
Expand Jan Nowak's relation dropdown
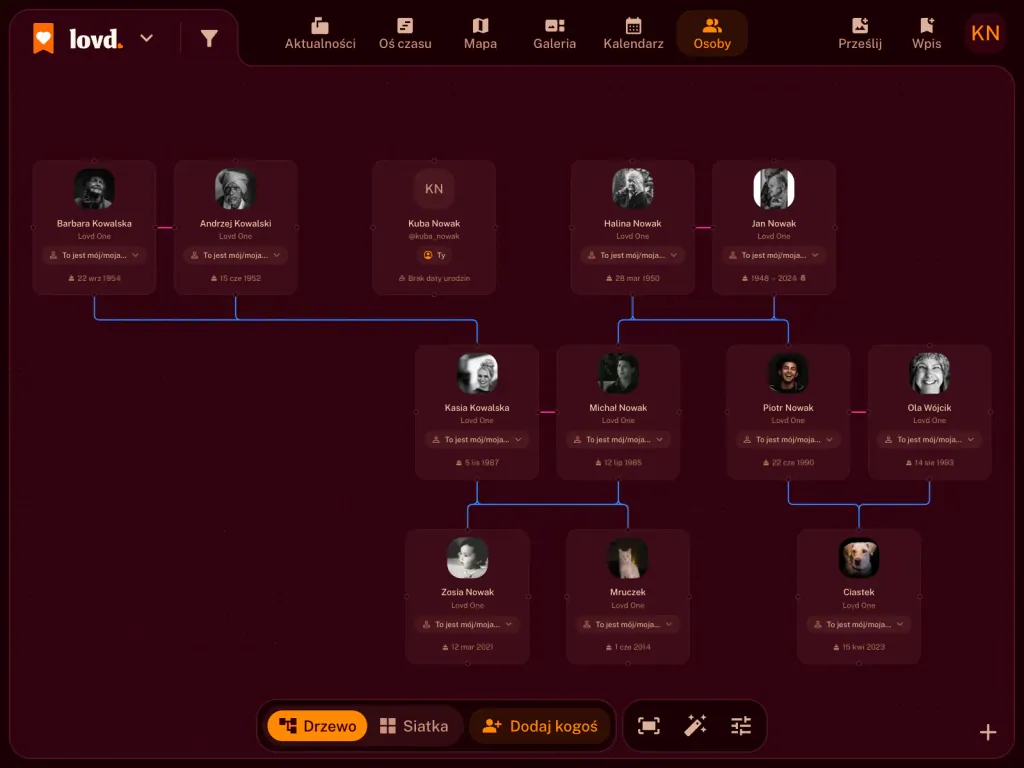[774, 255]
